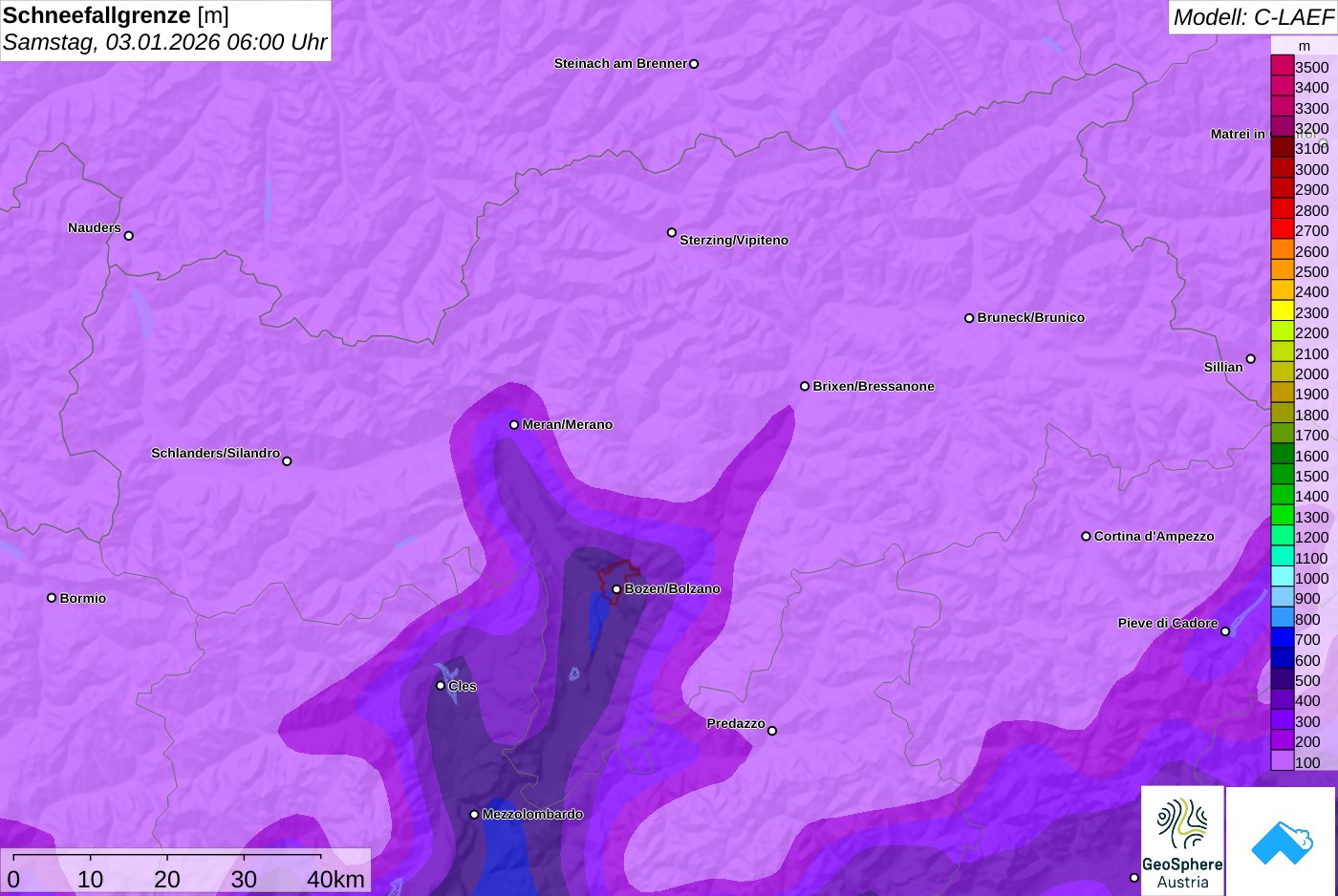
Task: Click the Cles marker dot
Action: coord(441,686)
